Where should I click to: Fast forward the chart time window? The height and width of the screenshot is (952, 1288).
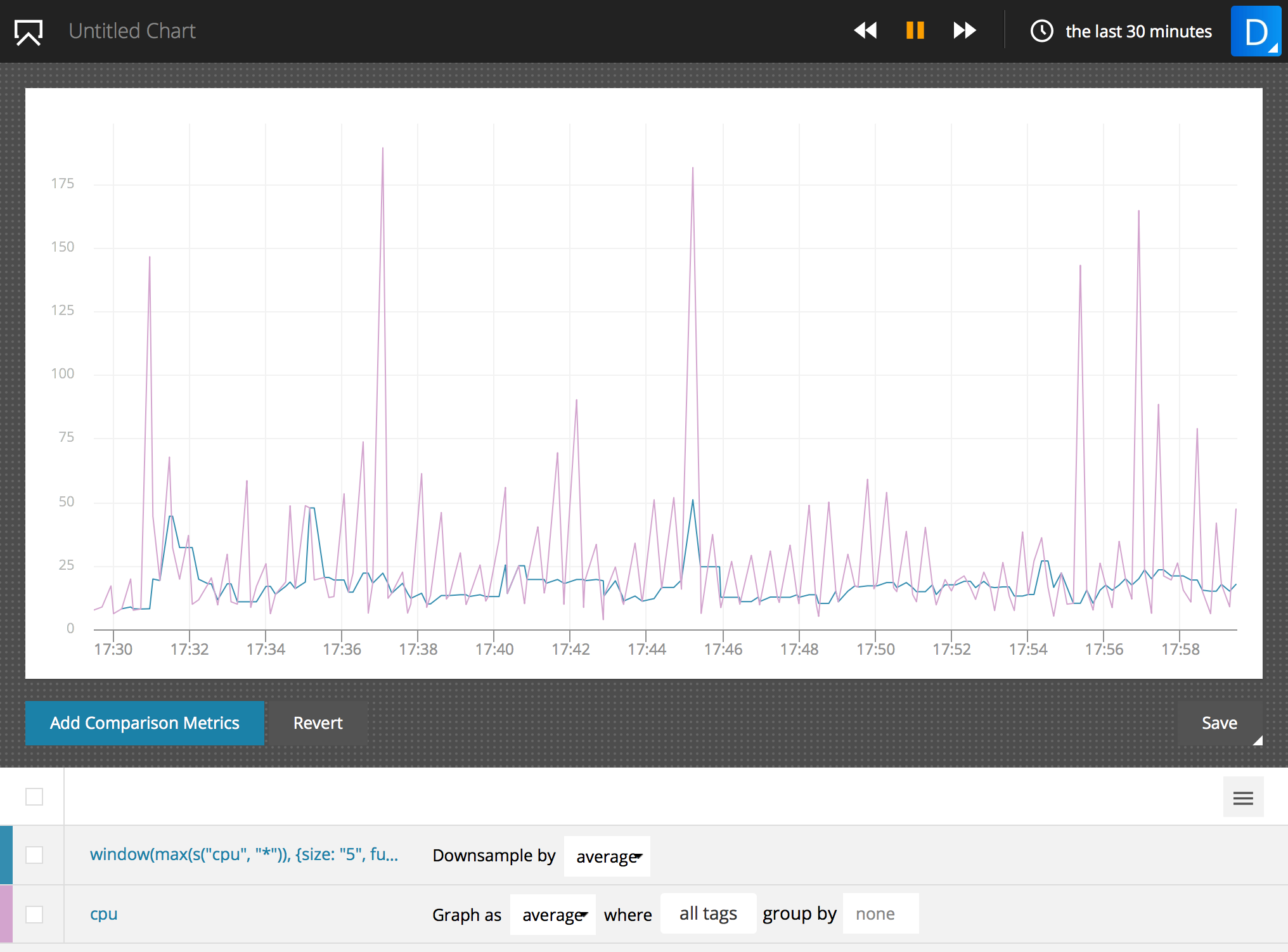964,30
